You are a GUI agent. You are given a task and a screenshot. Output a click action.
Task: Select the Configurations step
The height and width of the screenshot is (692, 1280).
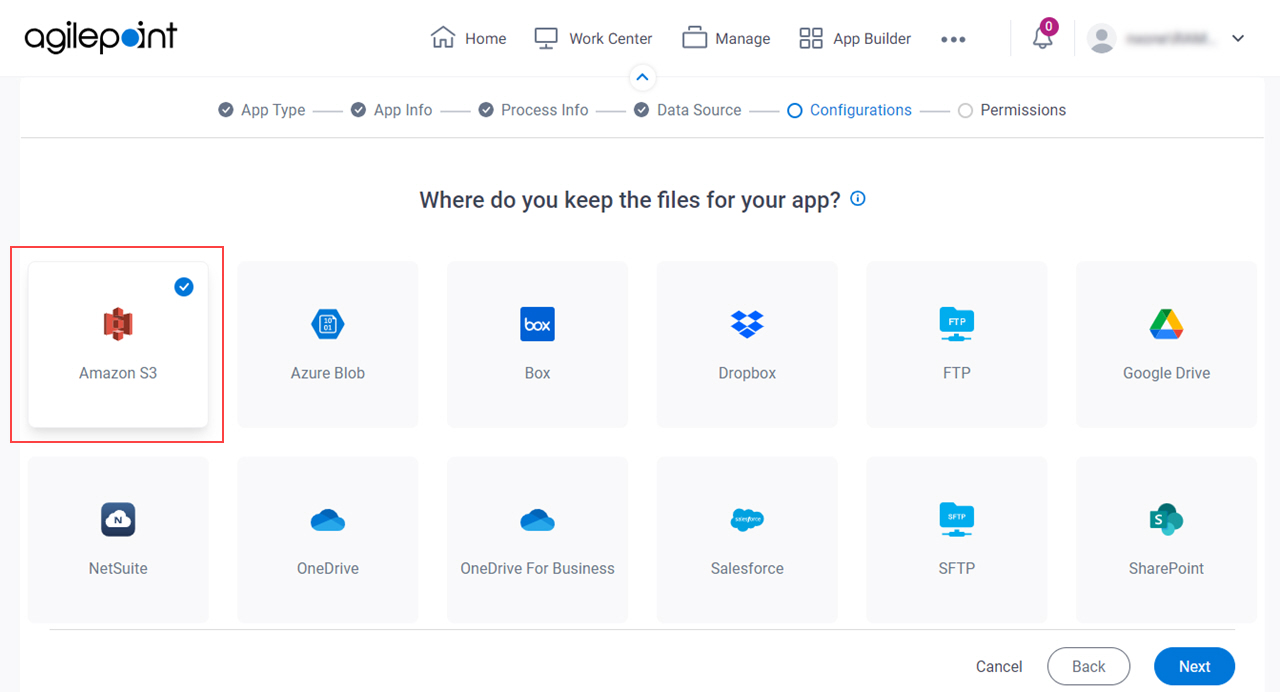tap(850, 110)
